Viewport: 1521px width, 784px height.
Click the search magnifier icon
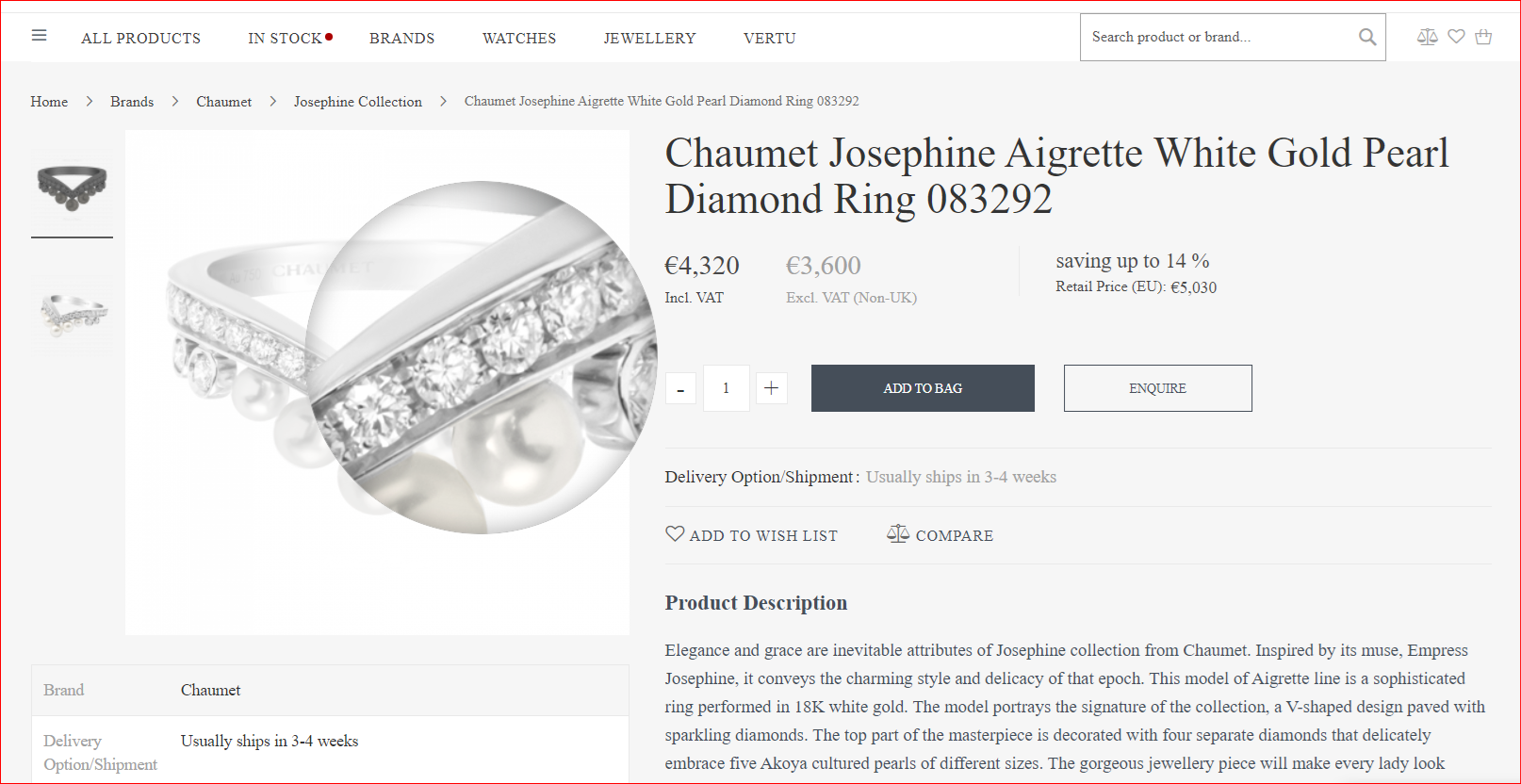pos(1366,38)
